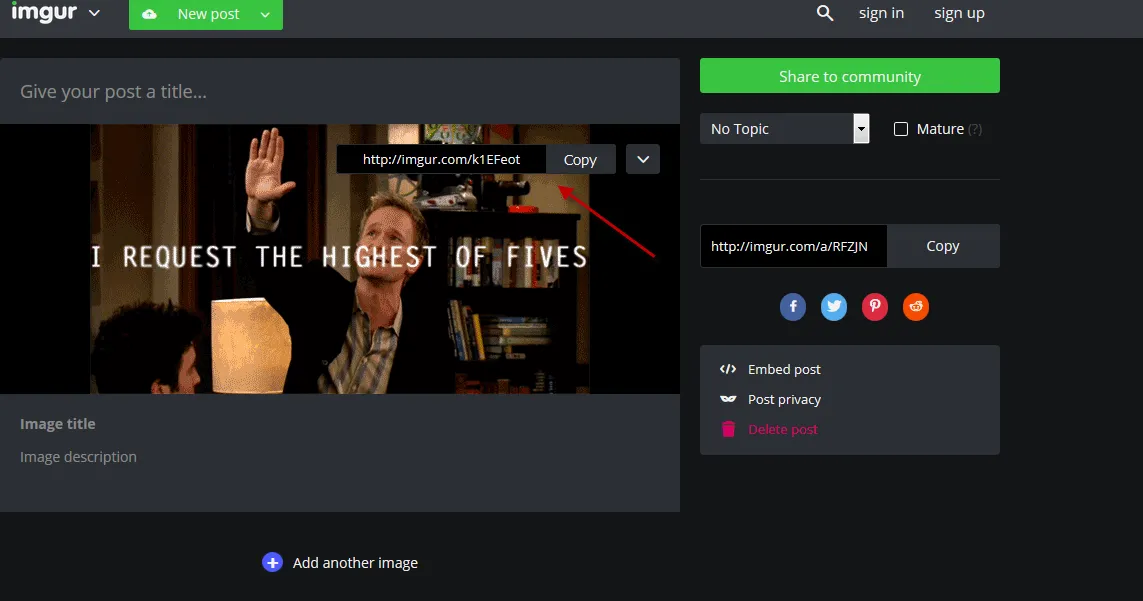
Task: Click the Image title field
Action: click(x=58, y=424)
